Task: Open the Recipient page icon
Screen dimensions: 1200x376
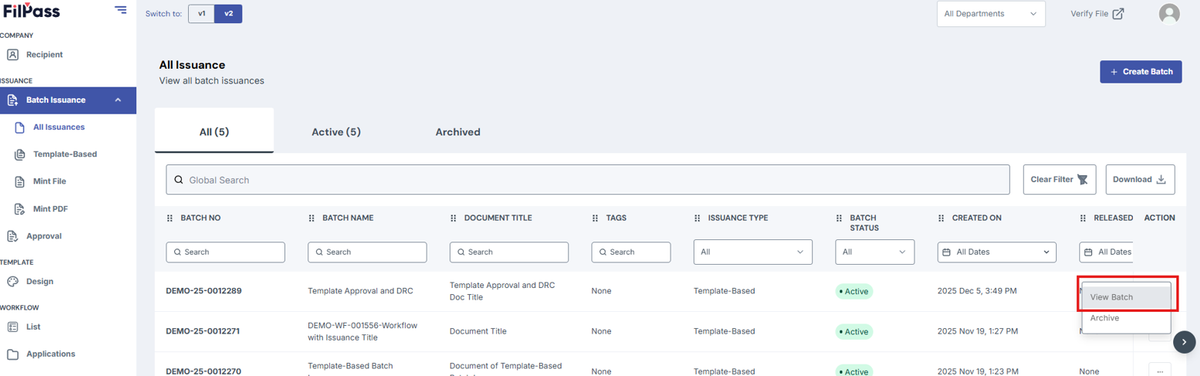Action: tap(13, 54)
